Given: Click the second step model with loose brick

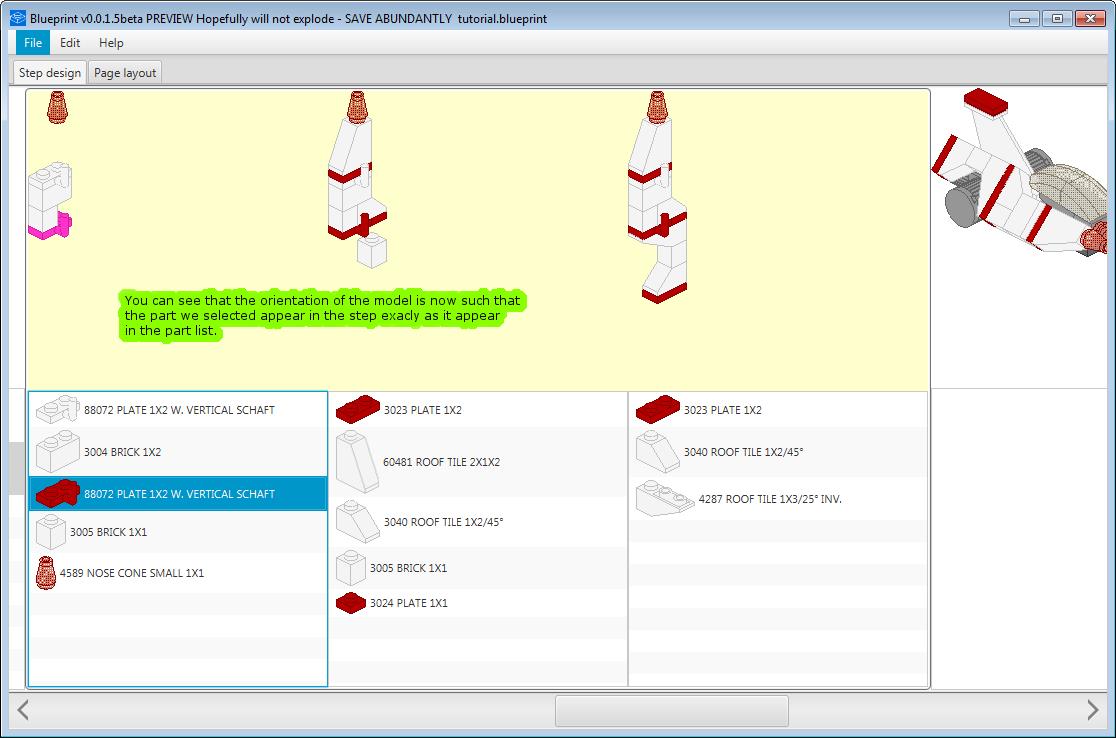Looking at the screenshot, I should point(357,179).
